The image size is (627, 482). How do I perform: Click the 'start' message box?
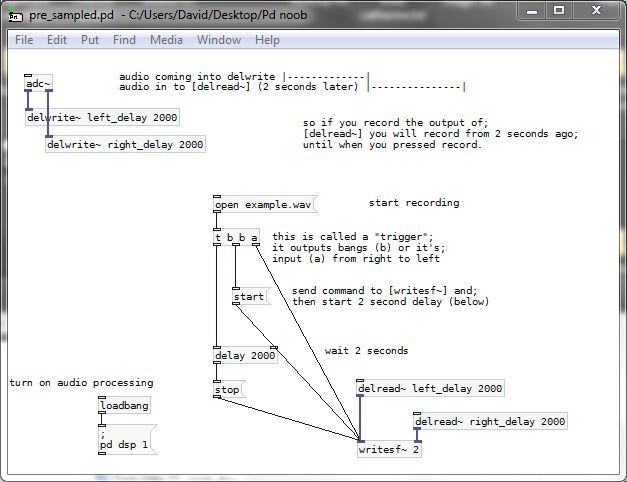248,297
